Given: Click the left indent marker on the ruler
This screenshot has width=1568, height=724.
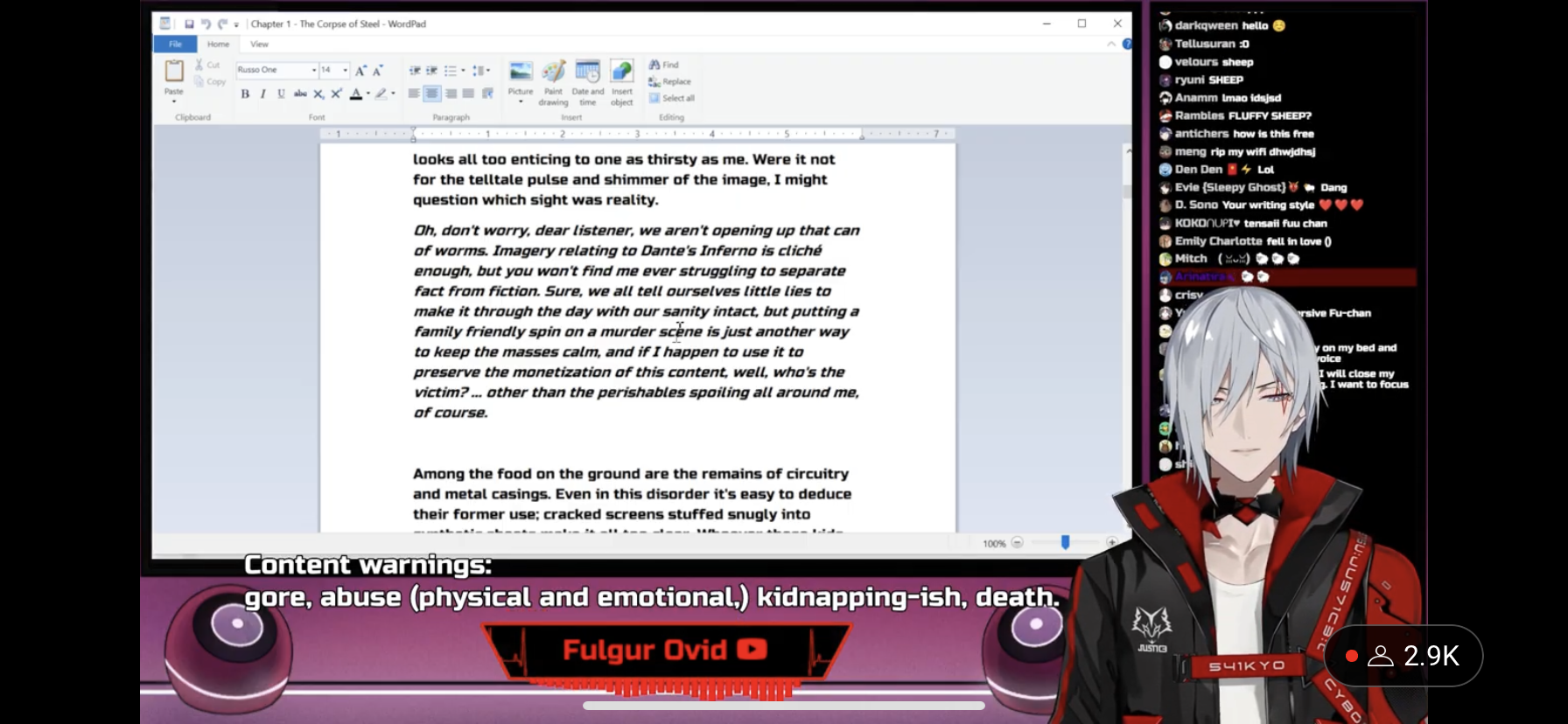Looking at the screenshot, I should click(x=414, y=135).
